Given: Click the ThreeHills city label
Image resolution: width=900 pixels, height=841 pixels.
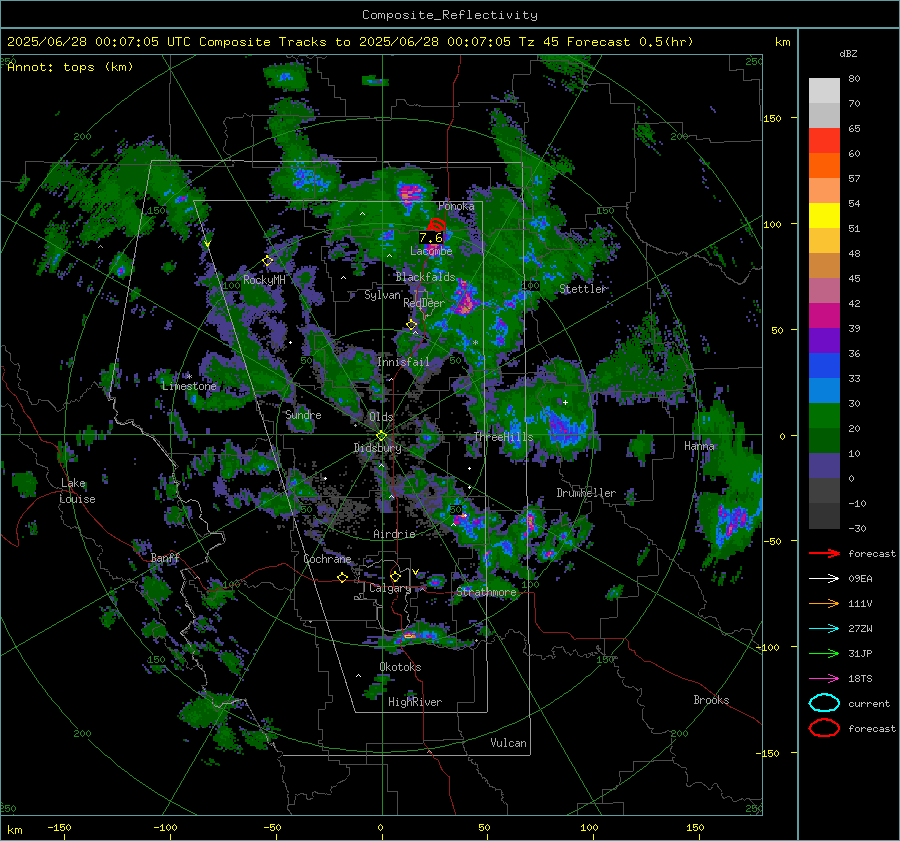Looking at the screenshot, I should 503,437.
